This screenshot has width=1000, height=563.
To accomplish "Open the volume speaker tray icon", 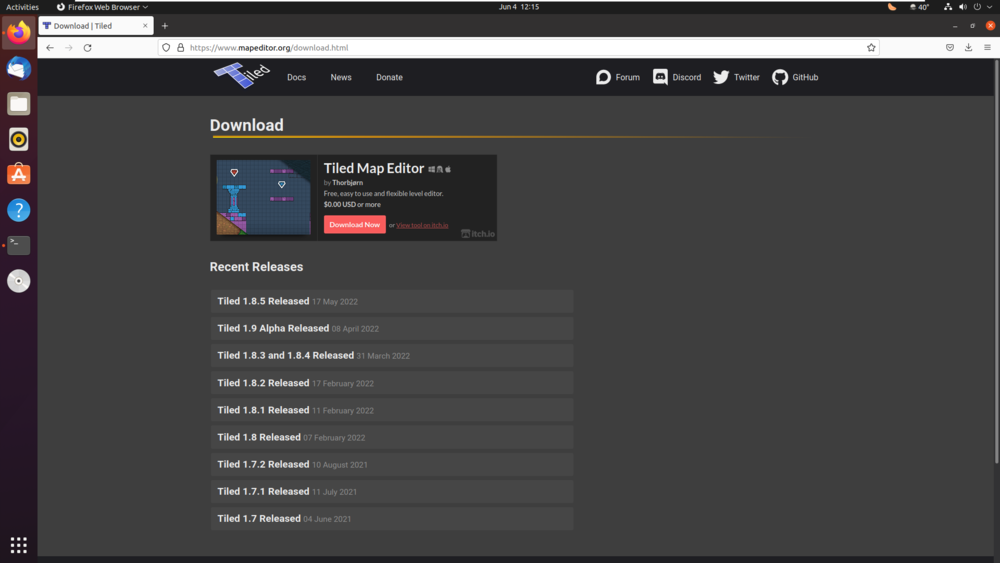I will coord(962,7).
